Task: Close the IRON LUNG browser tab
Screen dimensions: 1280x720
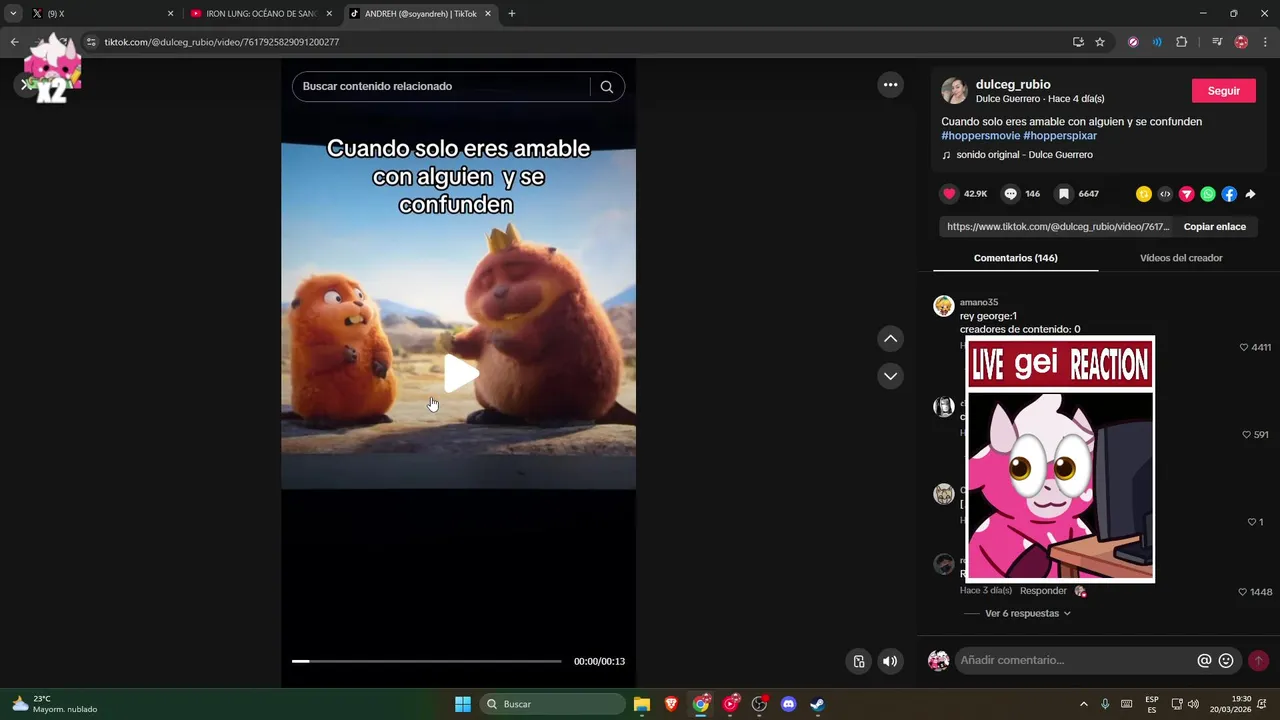Action: (x=329, y=14)
